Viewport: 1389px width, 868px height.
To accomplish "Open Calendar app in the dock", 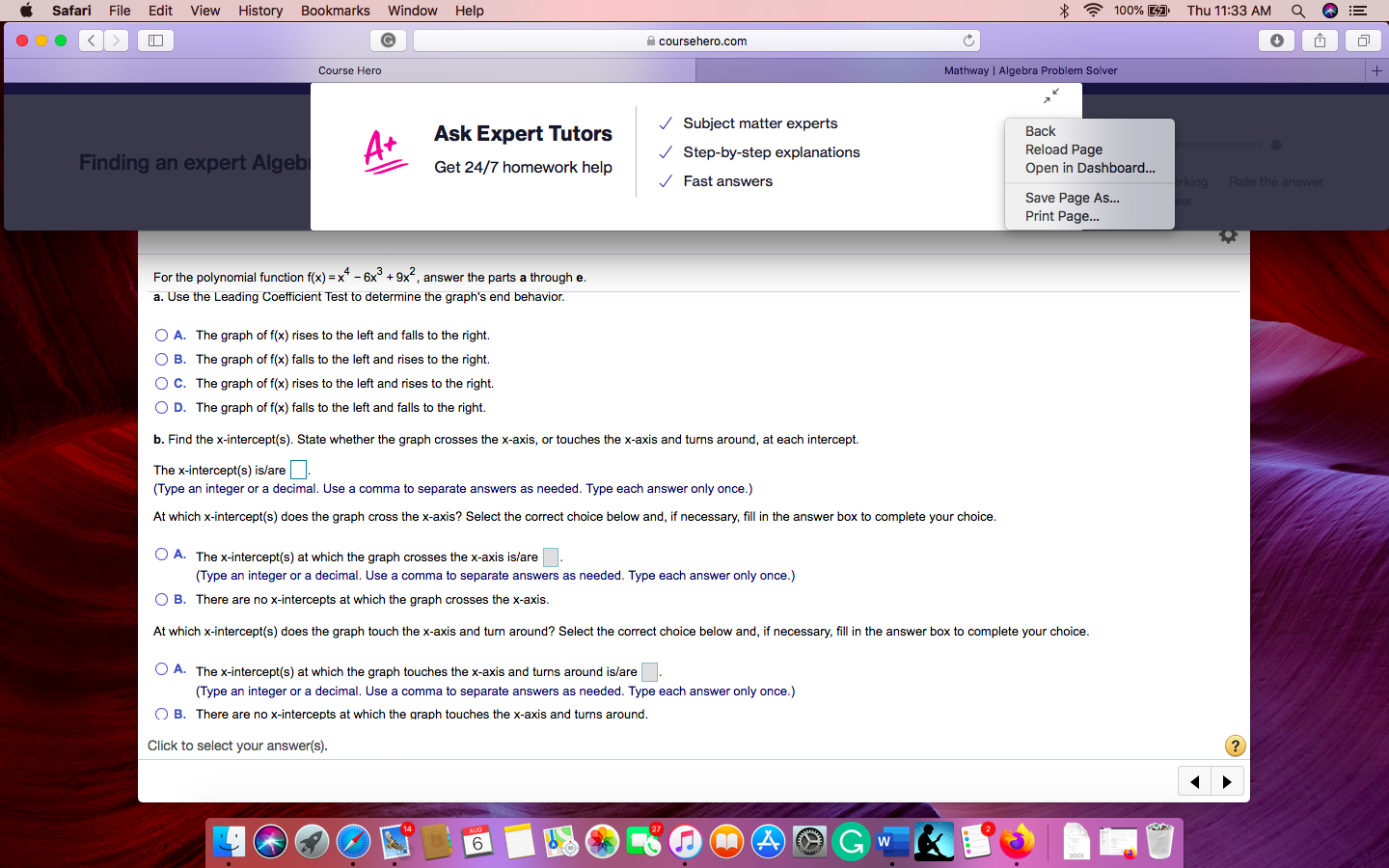I will pyautogui.click(x=477, y=842).
